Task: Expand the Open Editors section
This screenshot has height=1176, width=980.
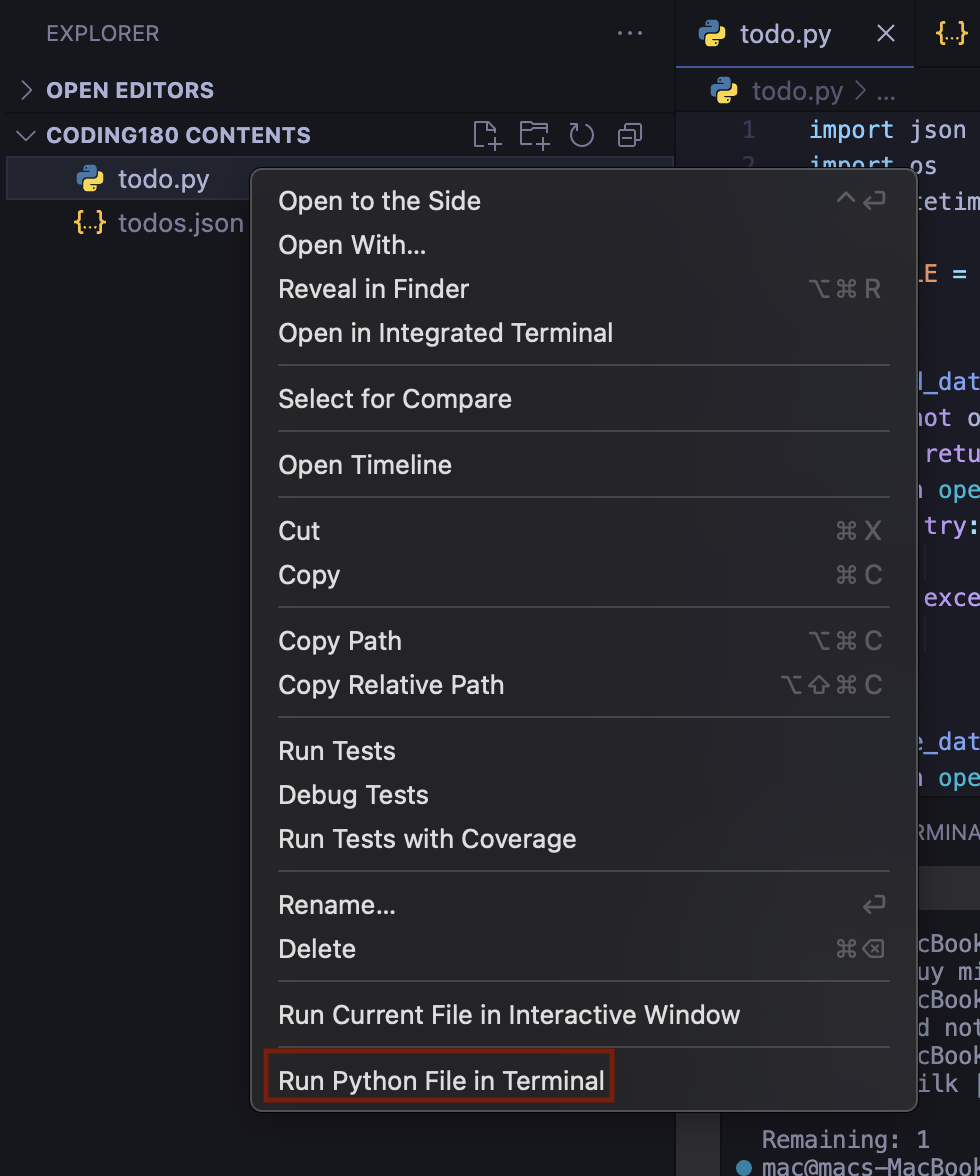Action: [x=27, y=90]
